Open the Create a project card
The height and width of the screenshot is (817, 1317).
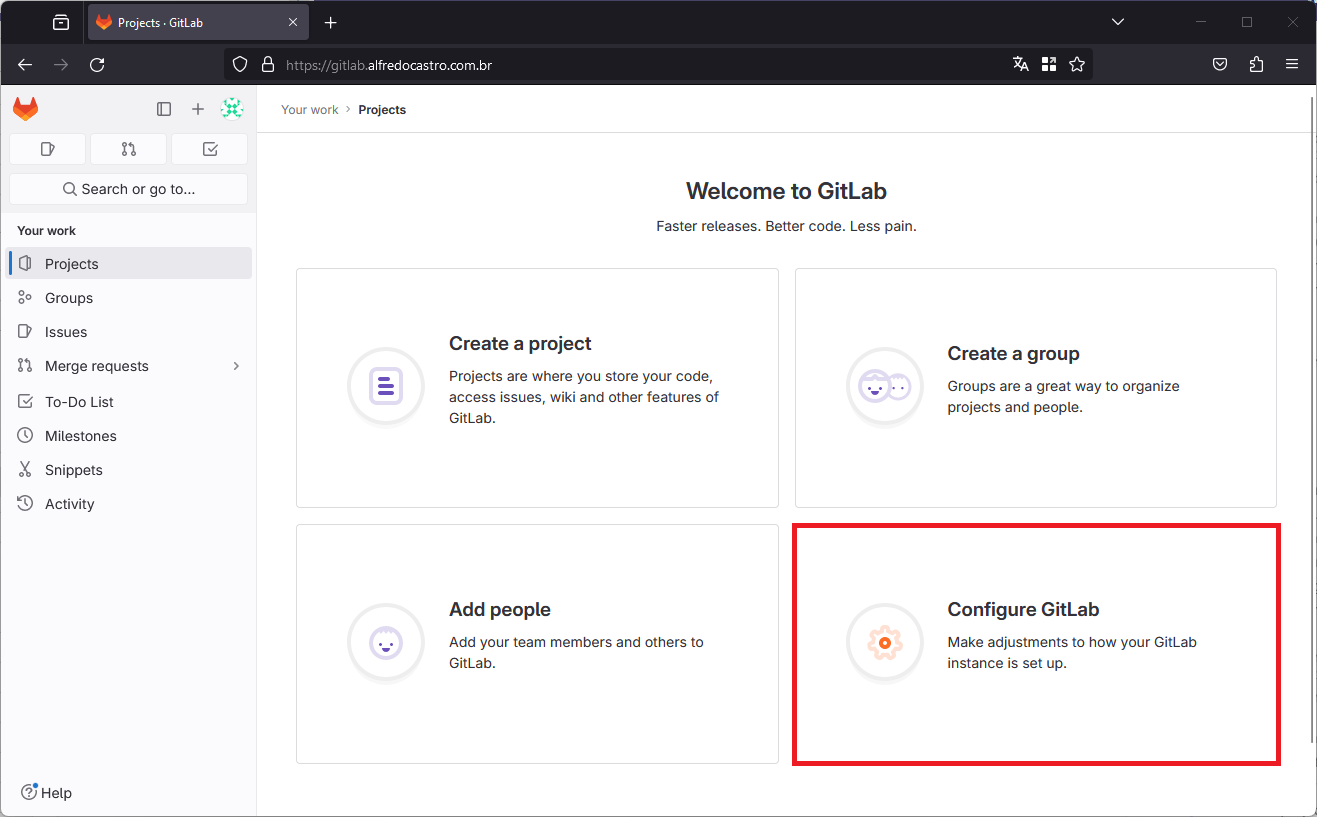click(x=537, y=388)
